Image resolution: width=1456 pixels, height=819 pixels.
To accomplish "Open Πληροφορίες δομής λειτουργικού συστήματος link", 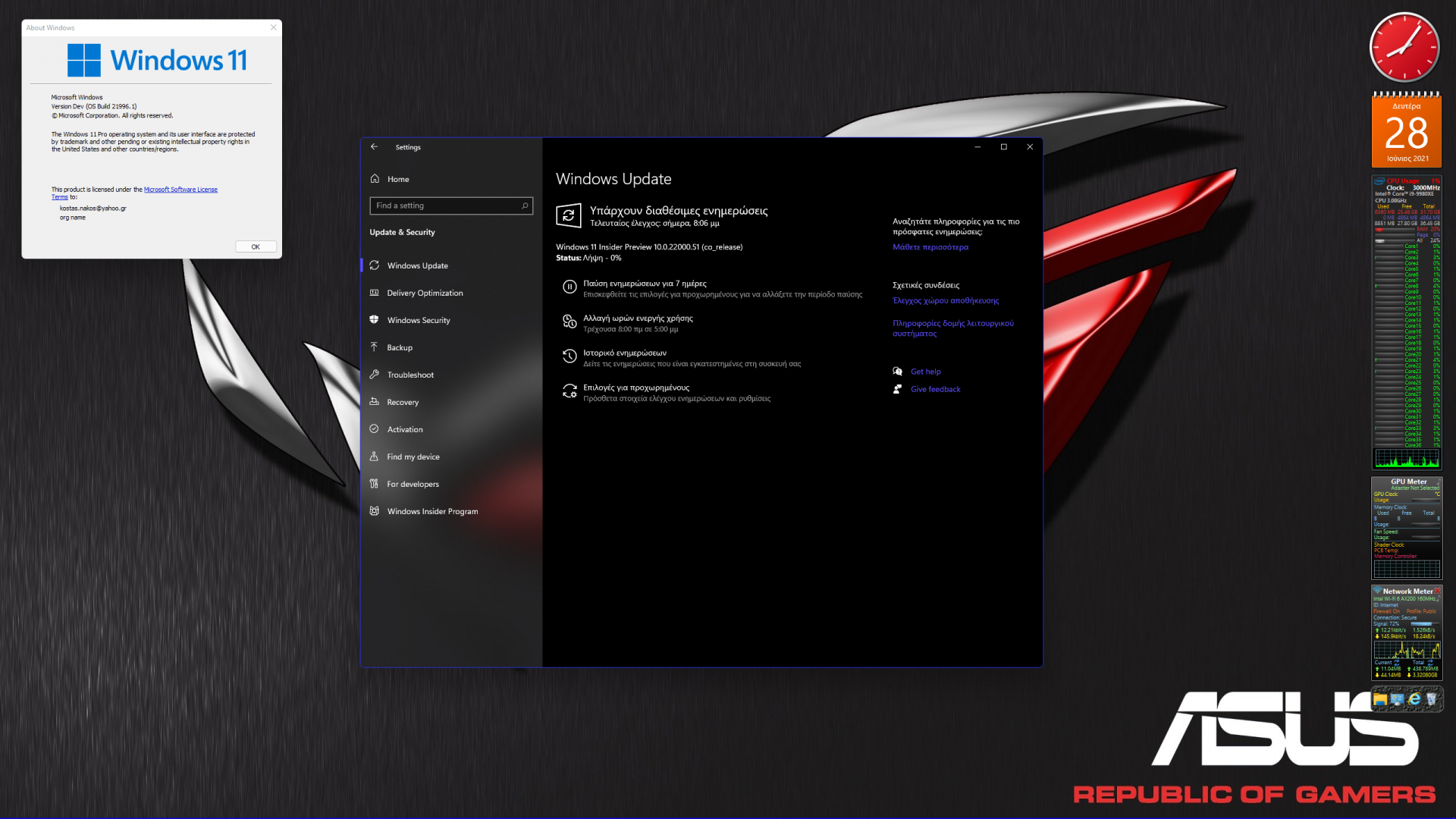I will tap(952, 328).
